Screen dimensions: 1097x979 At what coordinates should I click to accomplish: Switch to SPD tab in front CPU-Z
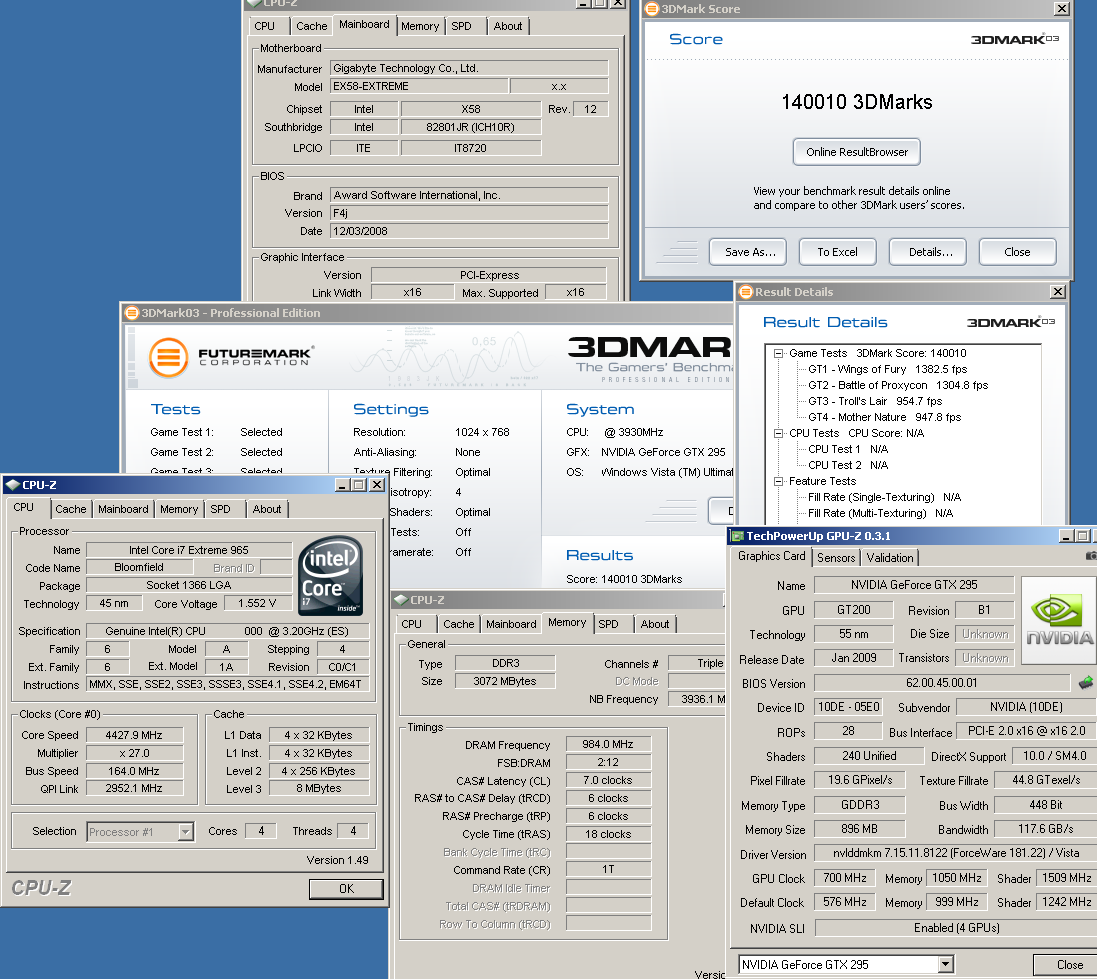coord(220,509)
